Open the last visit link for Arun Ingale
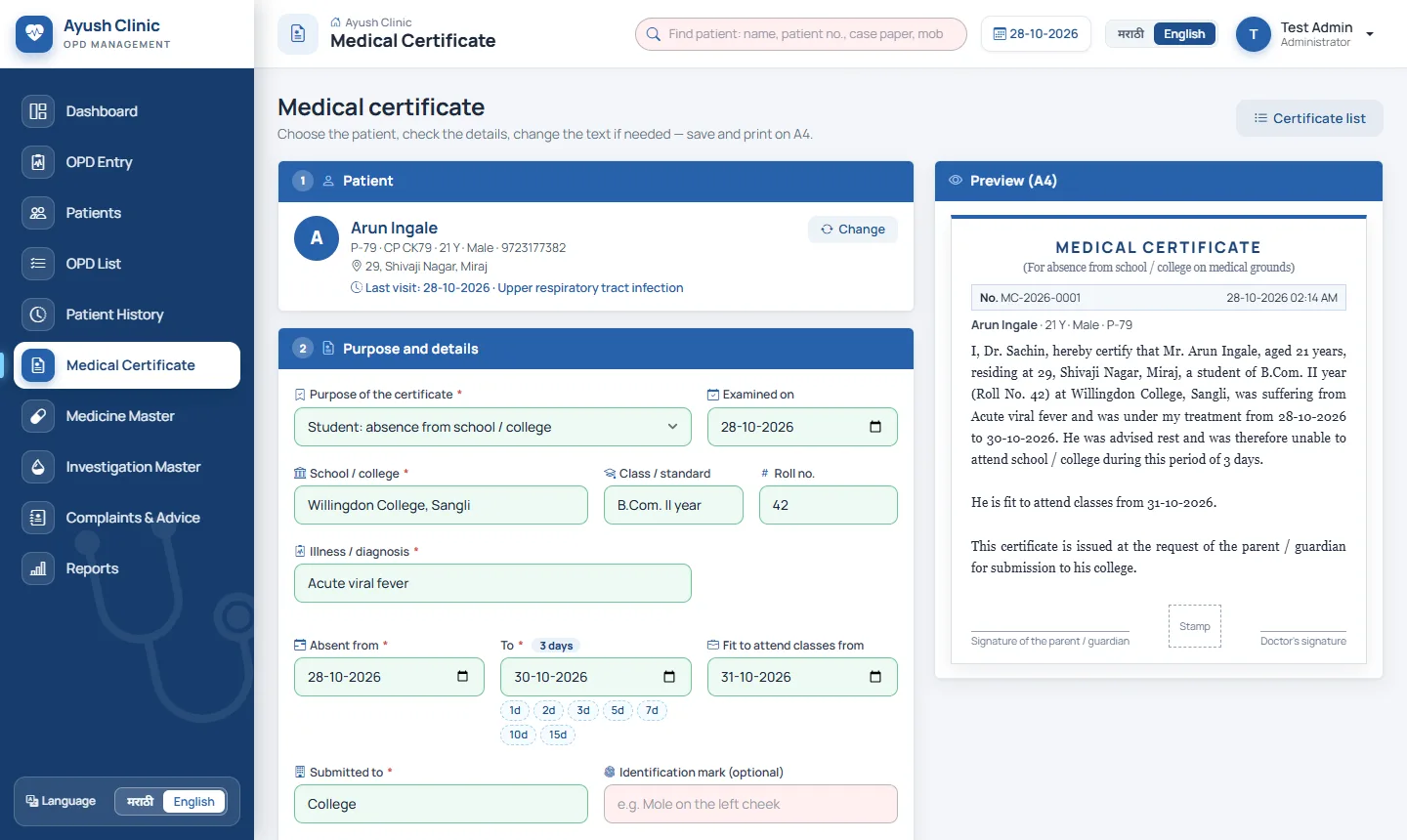1407x840 pixels. [x=517, y=288]
